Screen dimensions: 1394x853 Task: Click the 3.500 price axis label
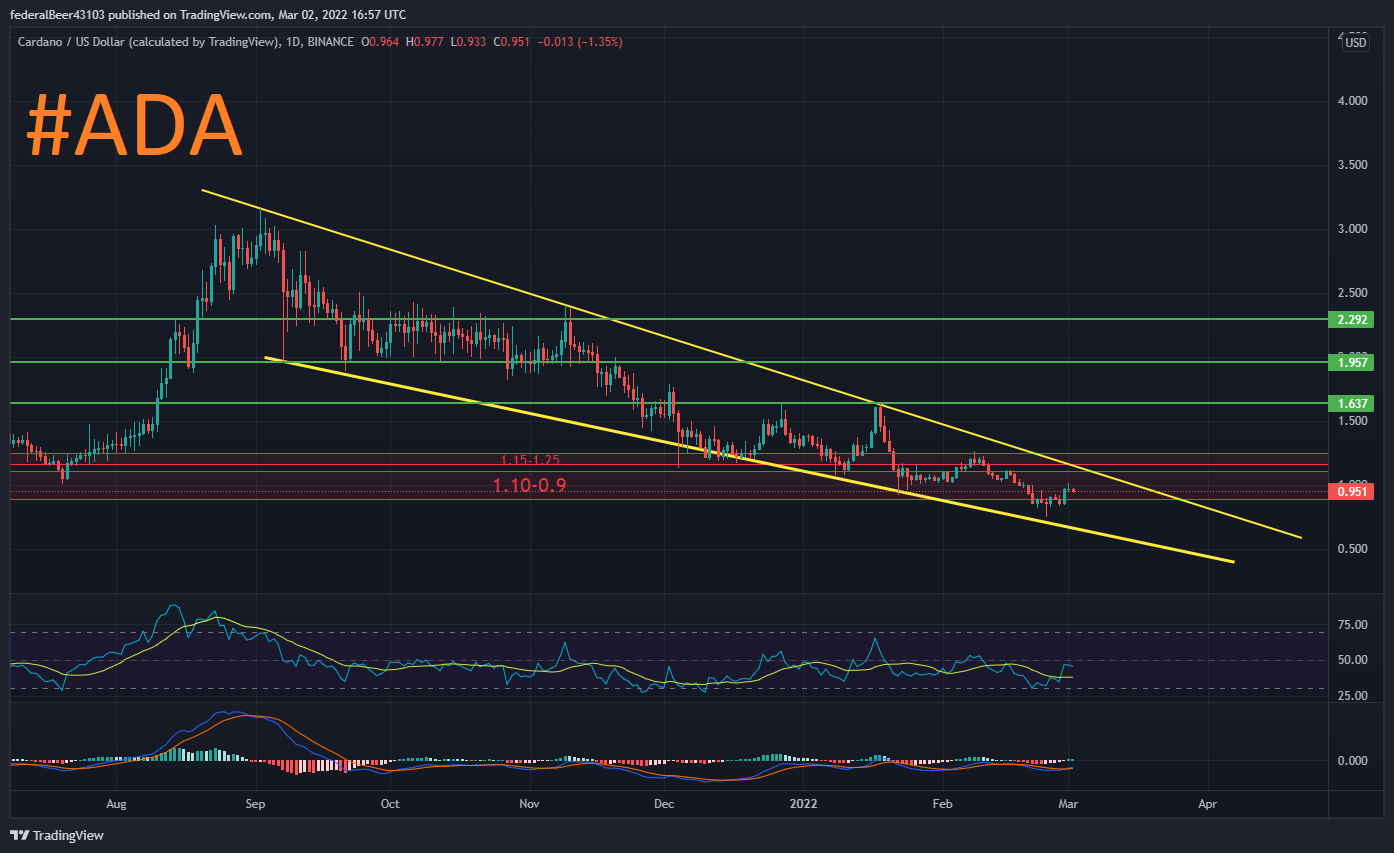1353,165
